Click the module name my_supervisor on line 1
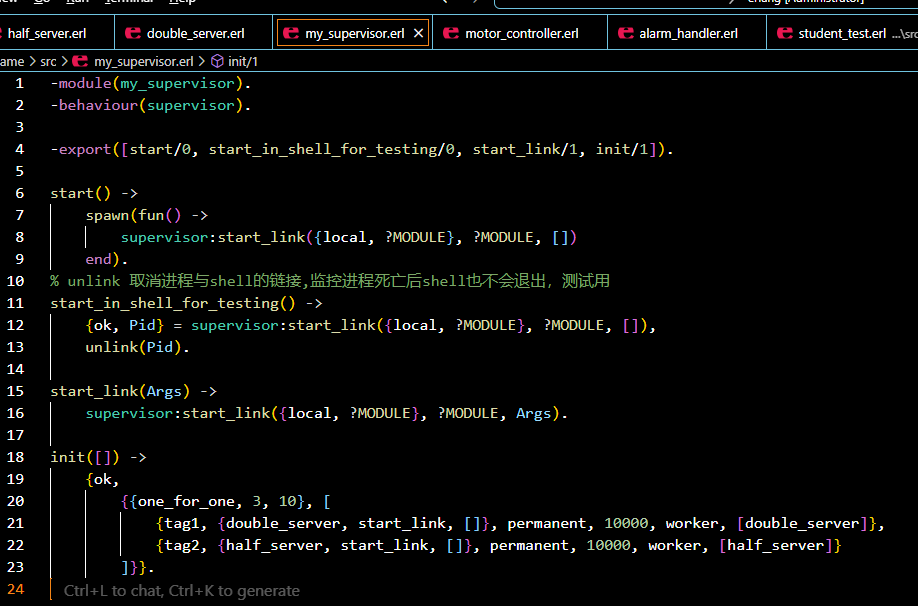 (x=177, y=84)
